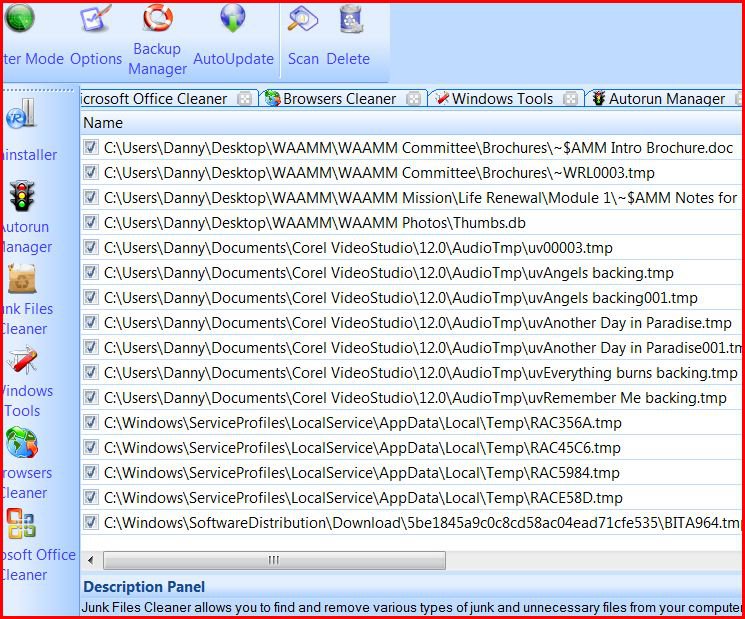Uncheck the ~WRL0003.tmp file checkbox
Screen dimensions: 745x619
click(x=90, y=172)
